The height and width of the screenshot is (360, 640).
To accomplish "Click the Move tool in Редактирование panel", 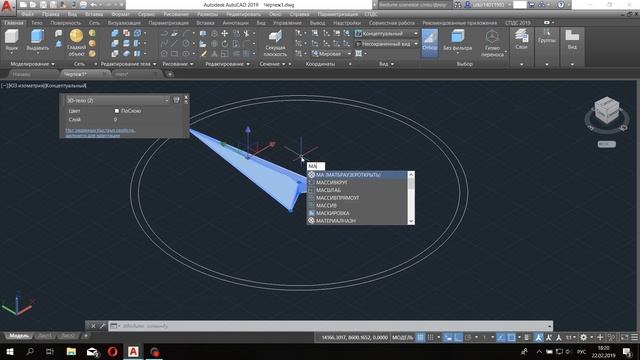I will click(x=224, y=33).
